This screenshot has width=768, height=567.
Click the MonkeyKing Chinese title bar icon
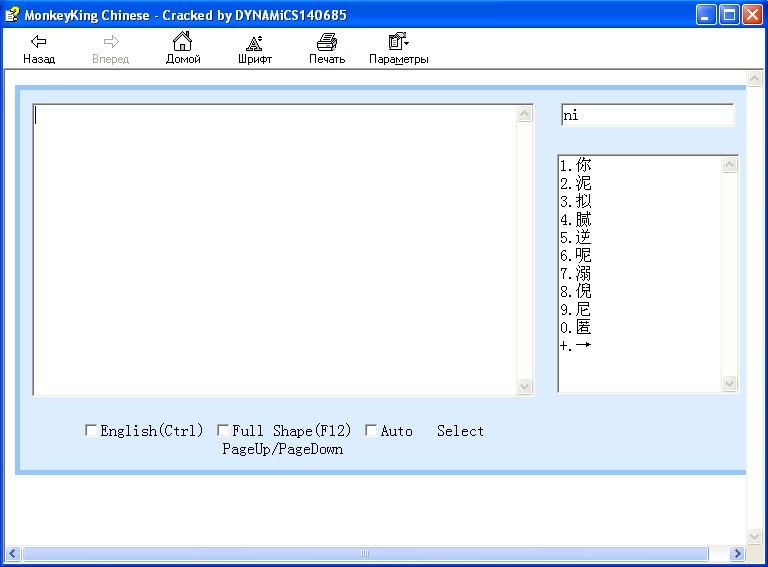[12, 15]
